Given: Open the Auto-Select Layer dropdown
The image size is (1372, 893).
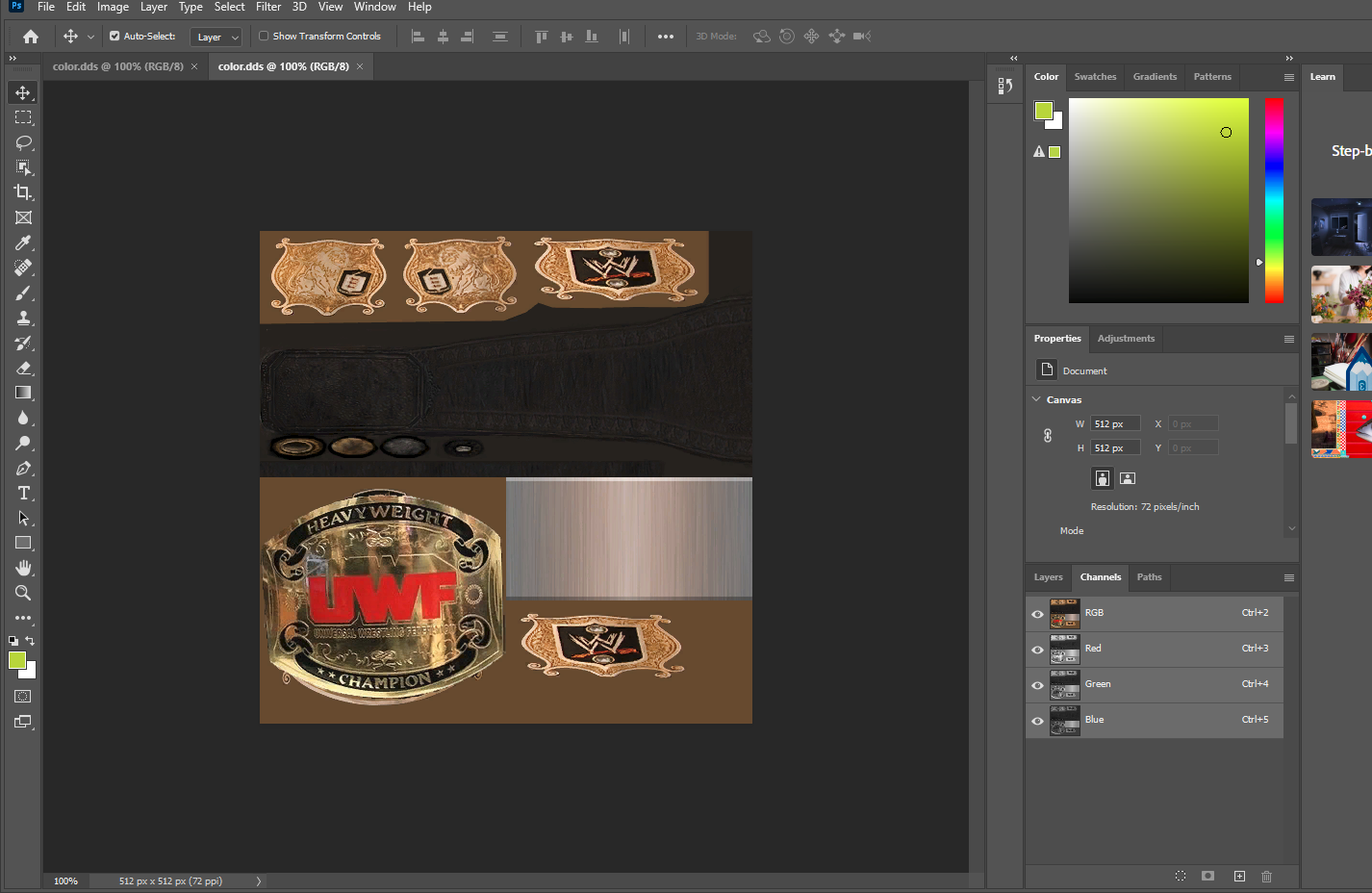Looking at the screenshot, I should click(216, 37).
